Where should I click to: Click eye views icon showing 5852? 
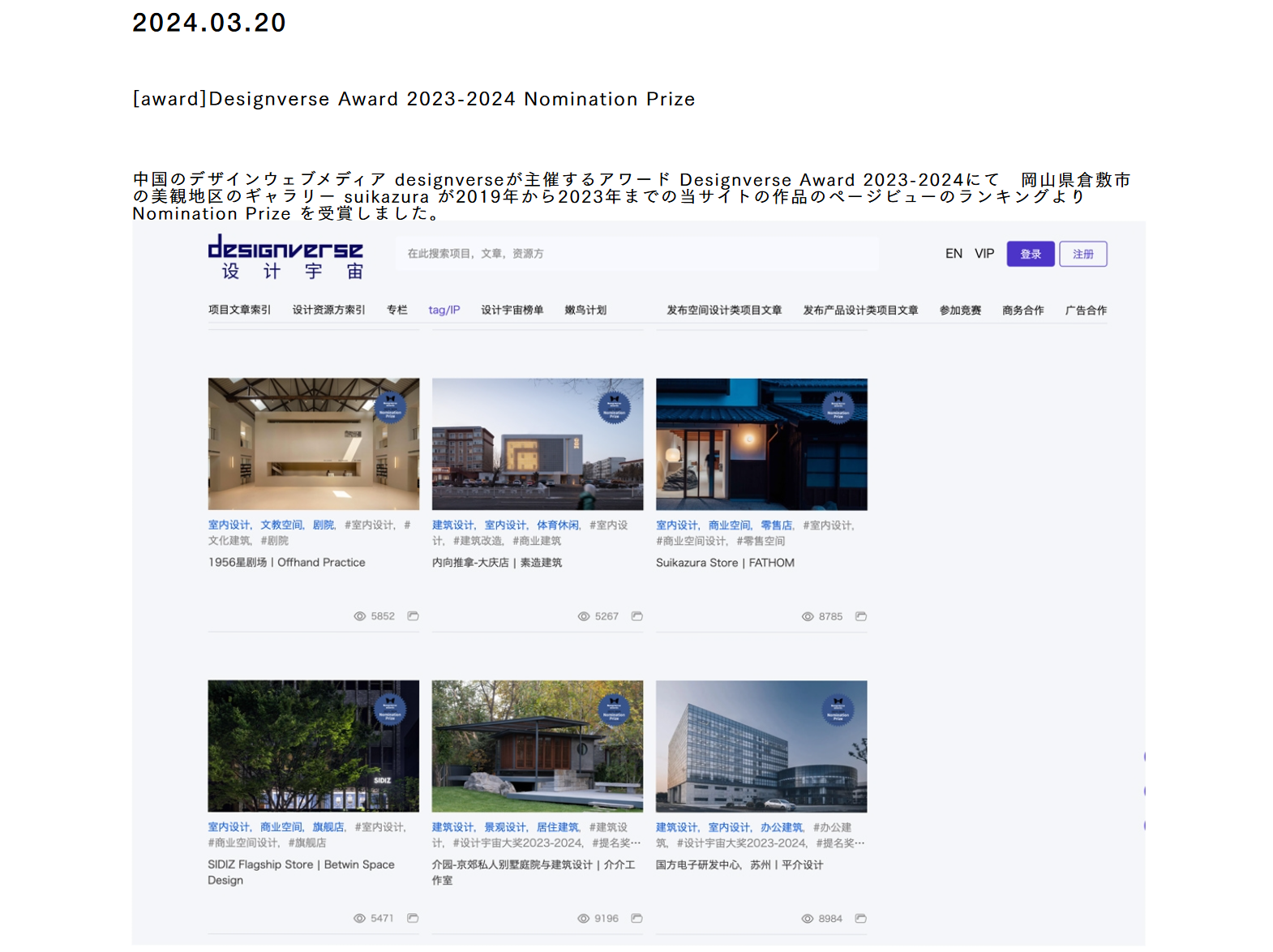point(360,616)
